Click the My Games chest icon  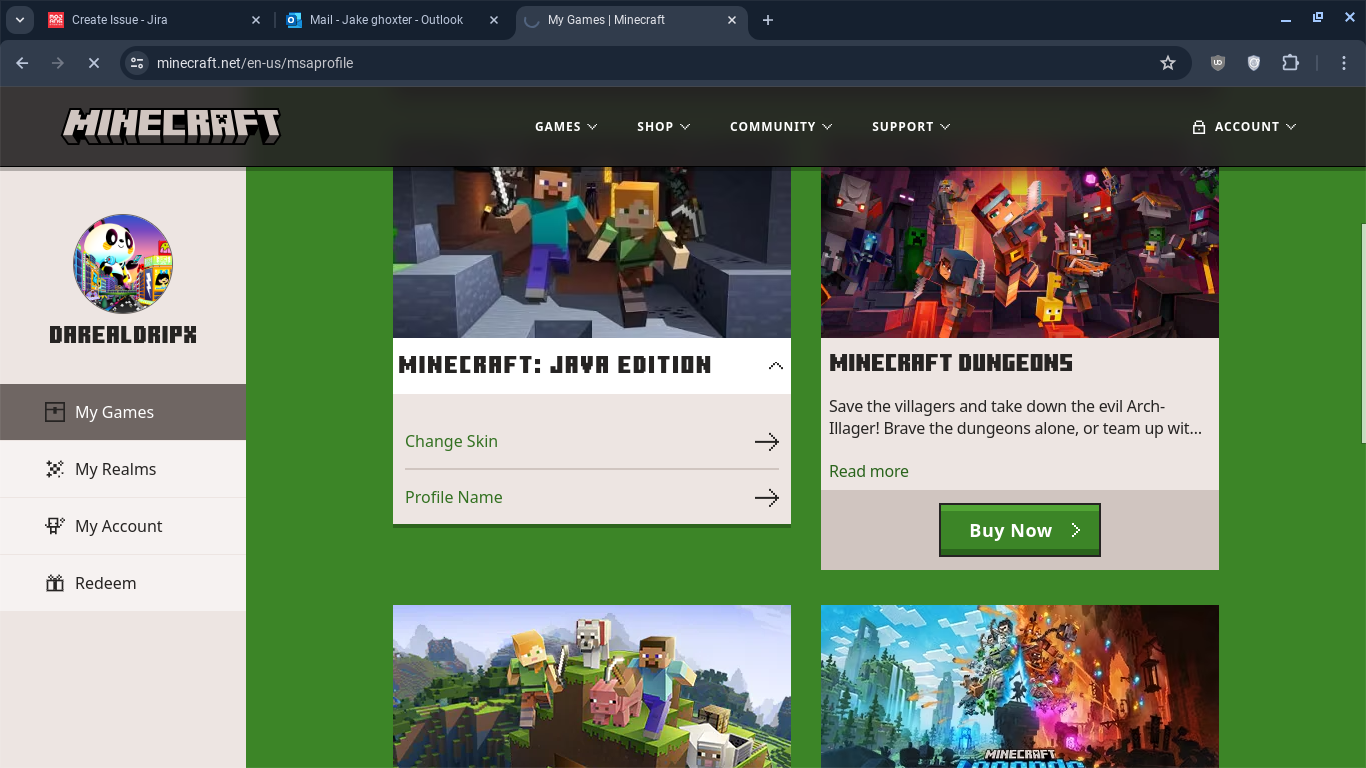pyautogui.click(x=55, y=412)
